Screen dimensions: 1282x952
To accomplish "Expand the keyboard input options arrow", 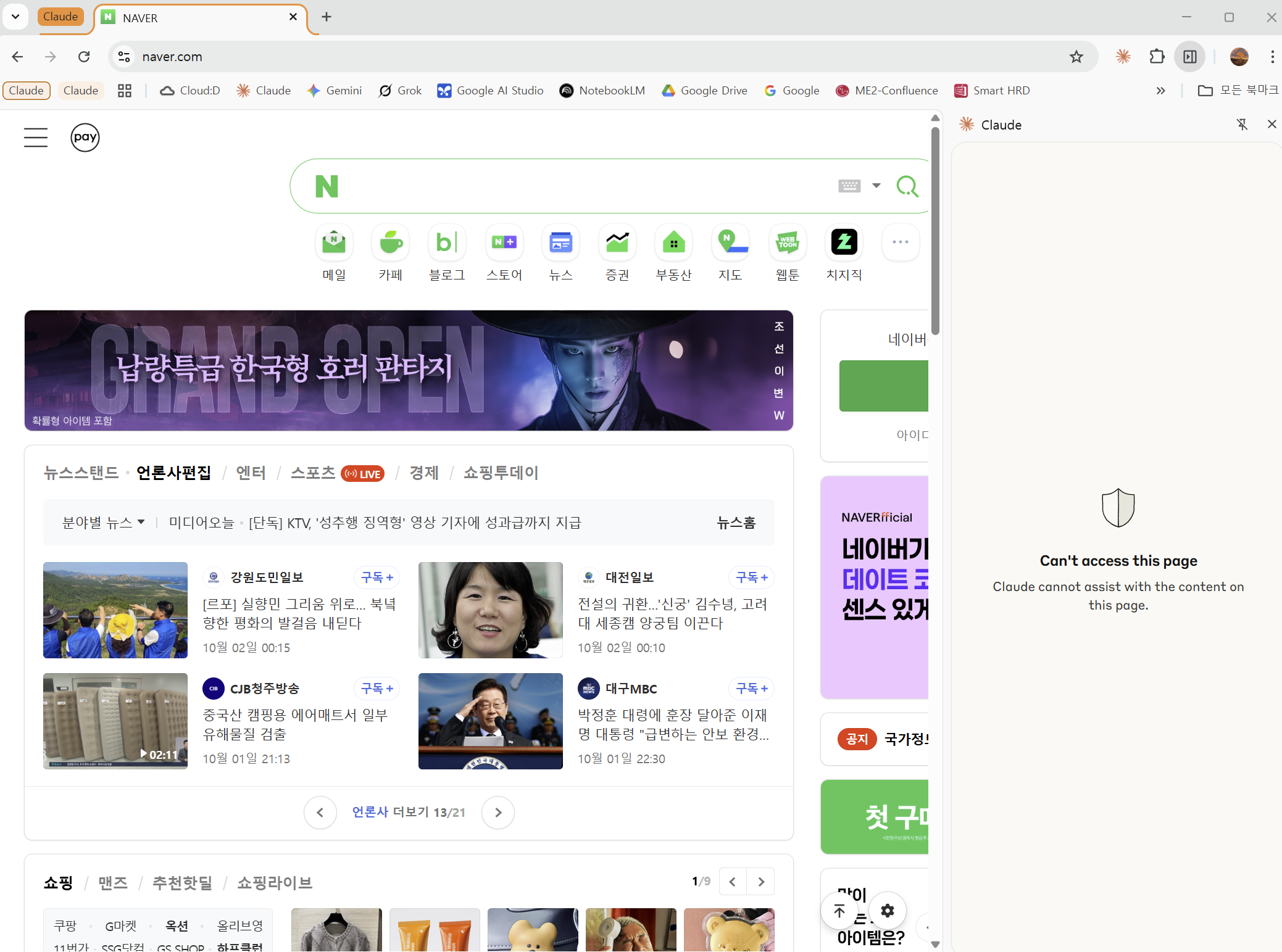I will [x=876, y=186].
